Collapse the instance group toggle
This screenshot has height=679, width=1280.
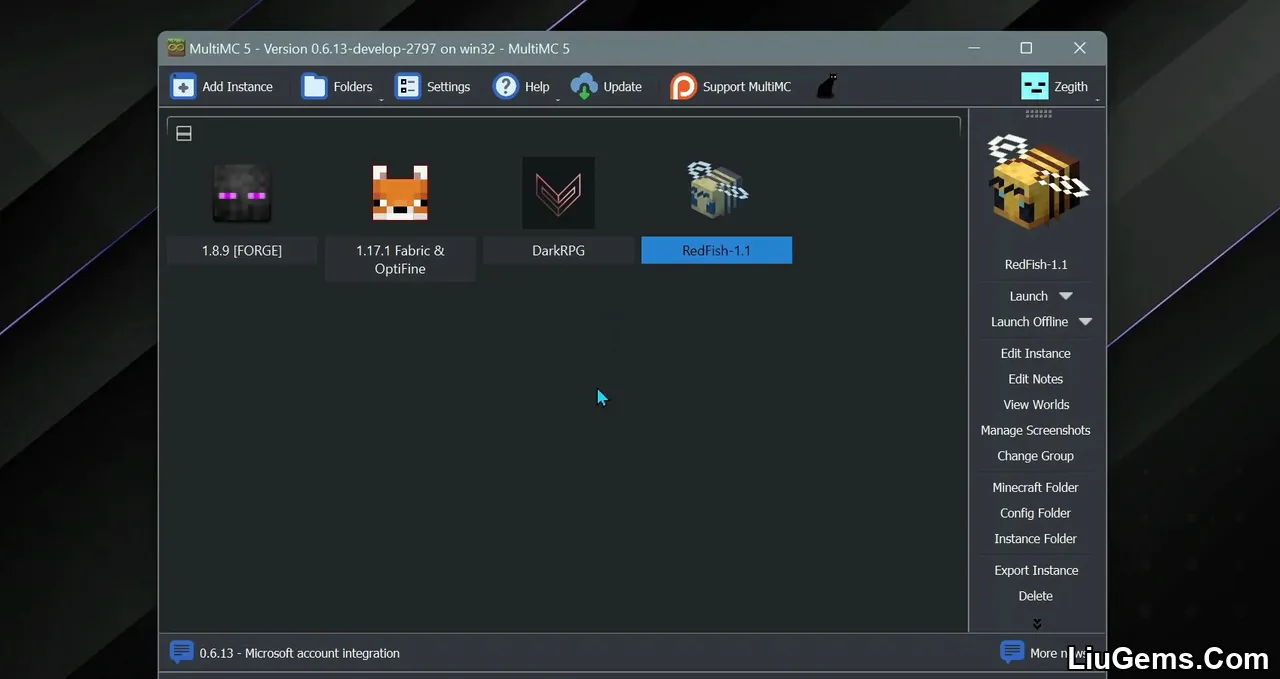184,133
